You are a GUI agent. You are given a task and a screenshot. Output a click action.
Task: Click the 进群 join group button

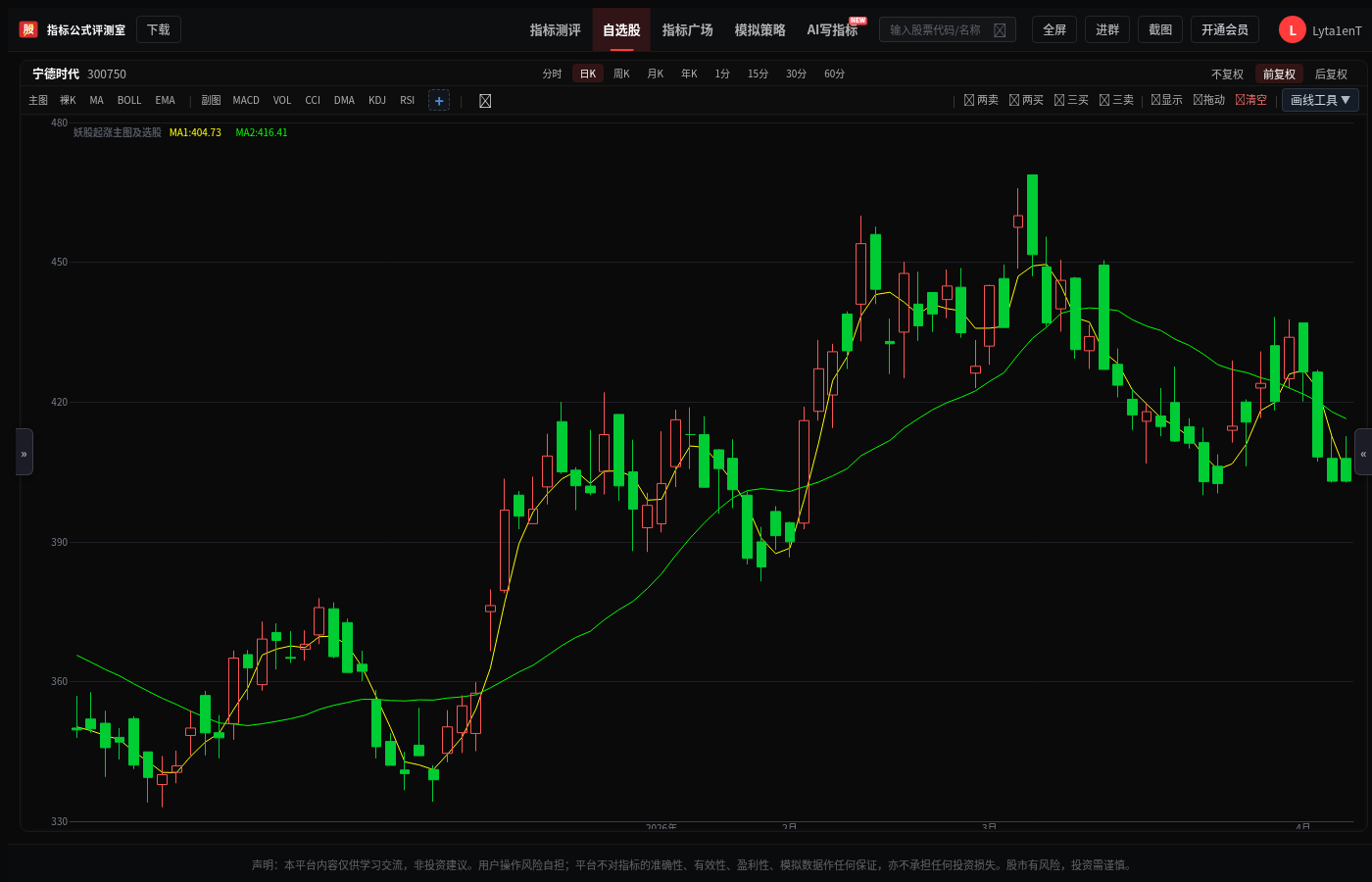1107,30
